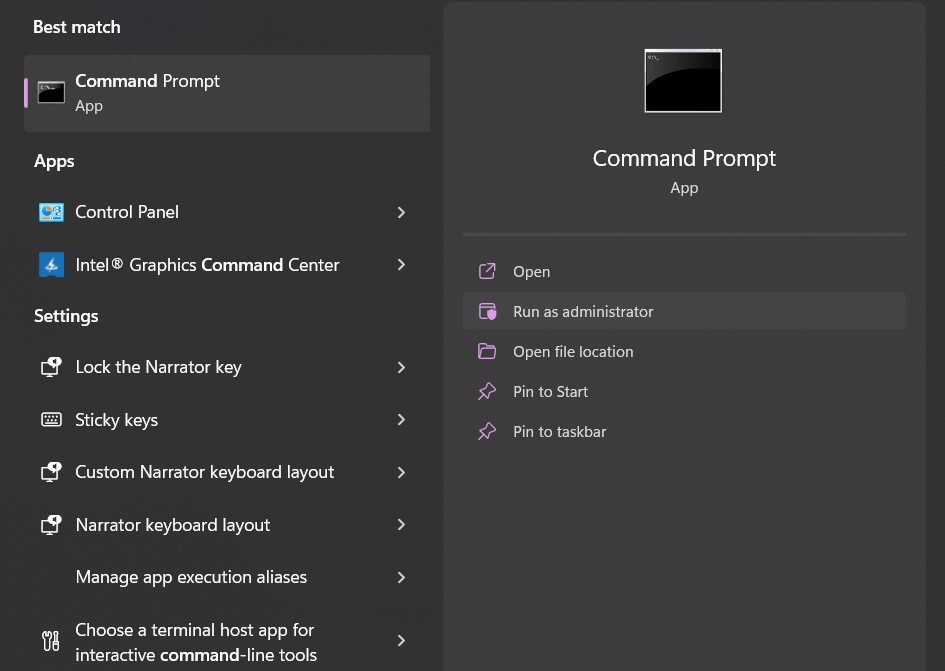Click the Command Prompt title in details pane
The width and height of the screenshot is (945, 671).
(x=684, y=159)
